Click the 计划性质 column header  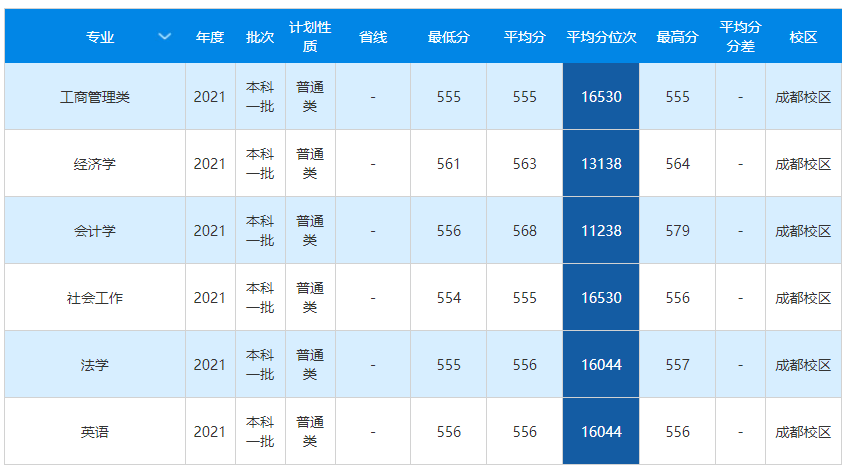310,37
